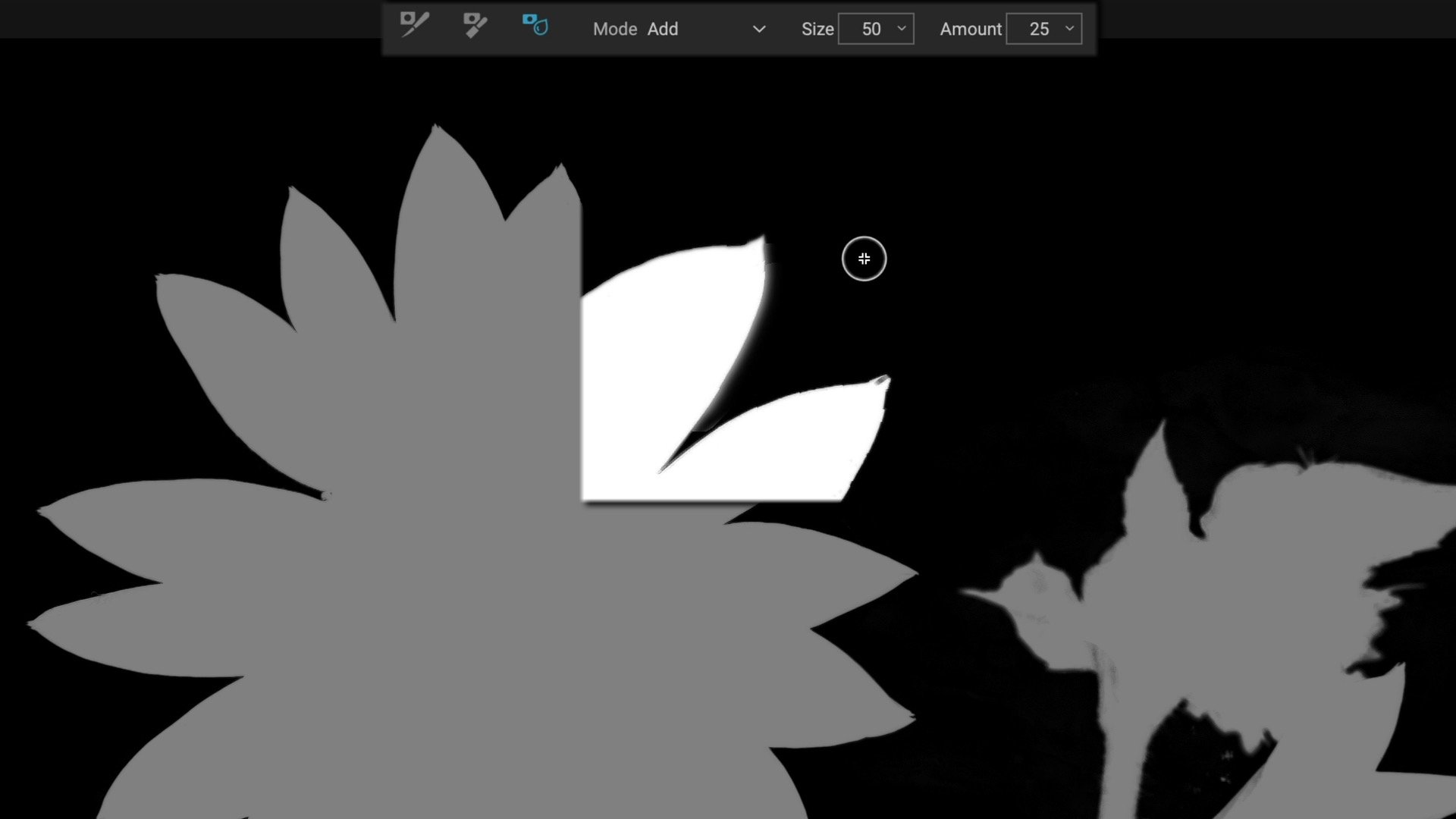Screen dimensions: 1456x819
Task: Expand the Size value dropdown
Action: 901,29
